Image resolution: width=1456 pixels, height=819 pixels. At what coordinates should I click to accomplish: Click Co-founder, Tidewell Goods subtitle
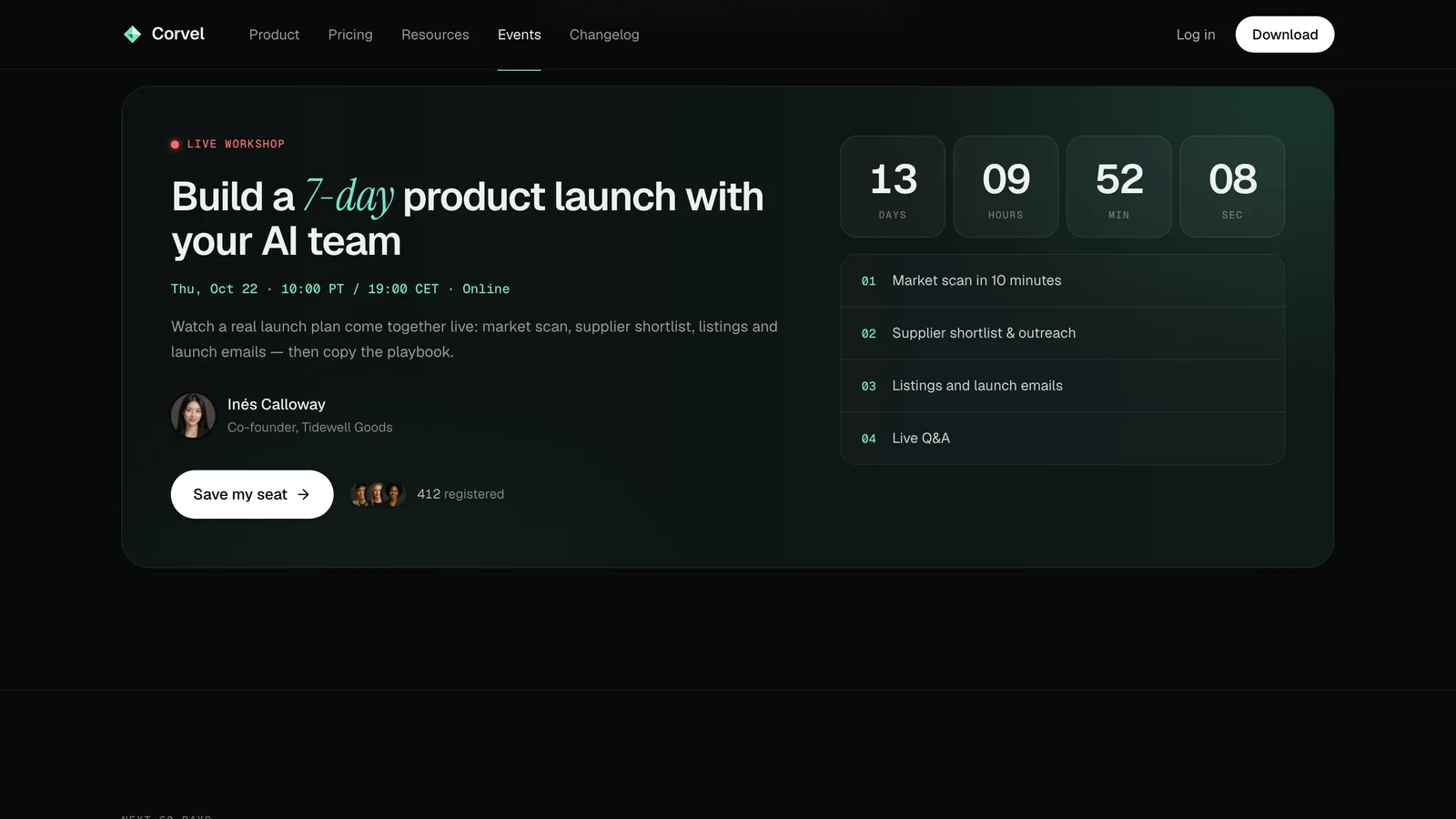tap(309, 428)
